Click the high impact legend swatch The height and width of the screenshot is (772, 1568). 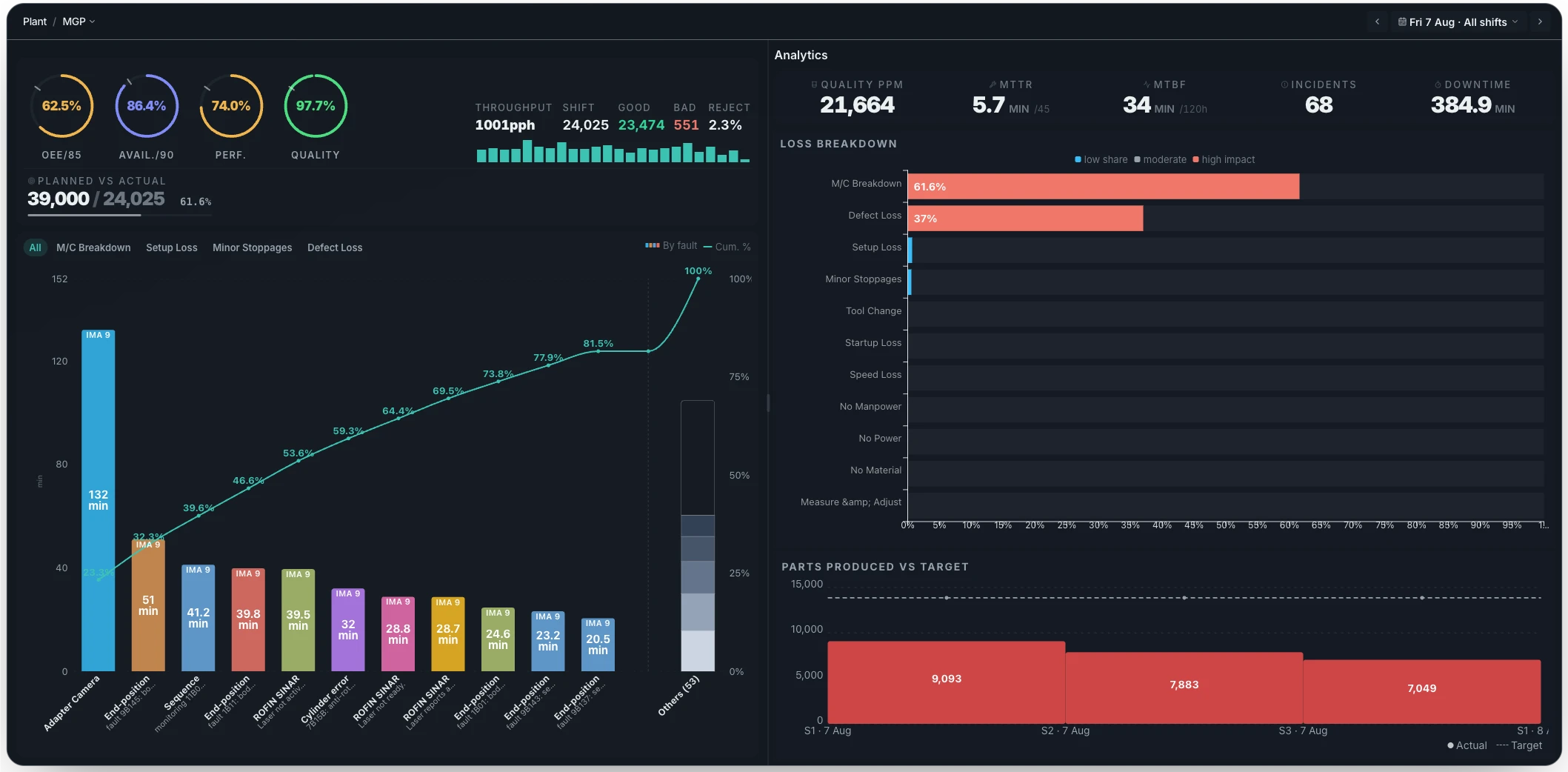pos(1195,159)
